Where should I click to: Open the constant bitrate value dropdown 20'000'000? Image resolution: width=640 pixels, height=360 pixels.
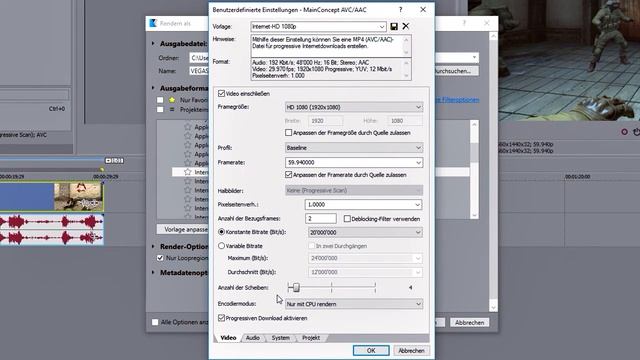click(x=365, y=232)
